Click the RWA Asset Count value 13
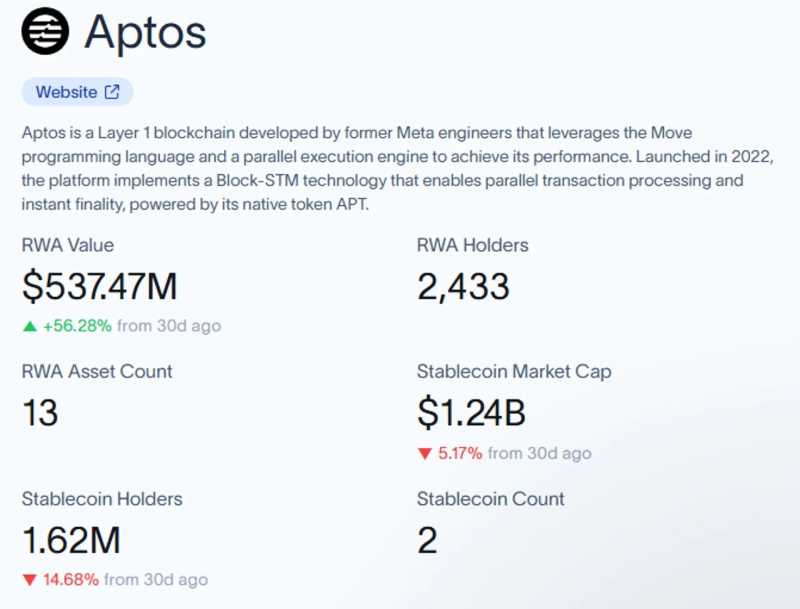The image size is (800, 609). coord(40,413)
